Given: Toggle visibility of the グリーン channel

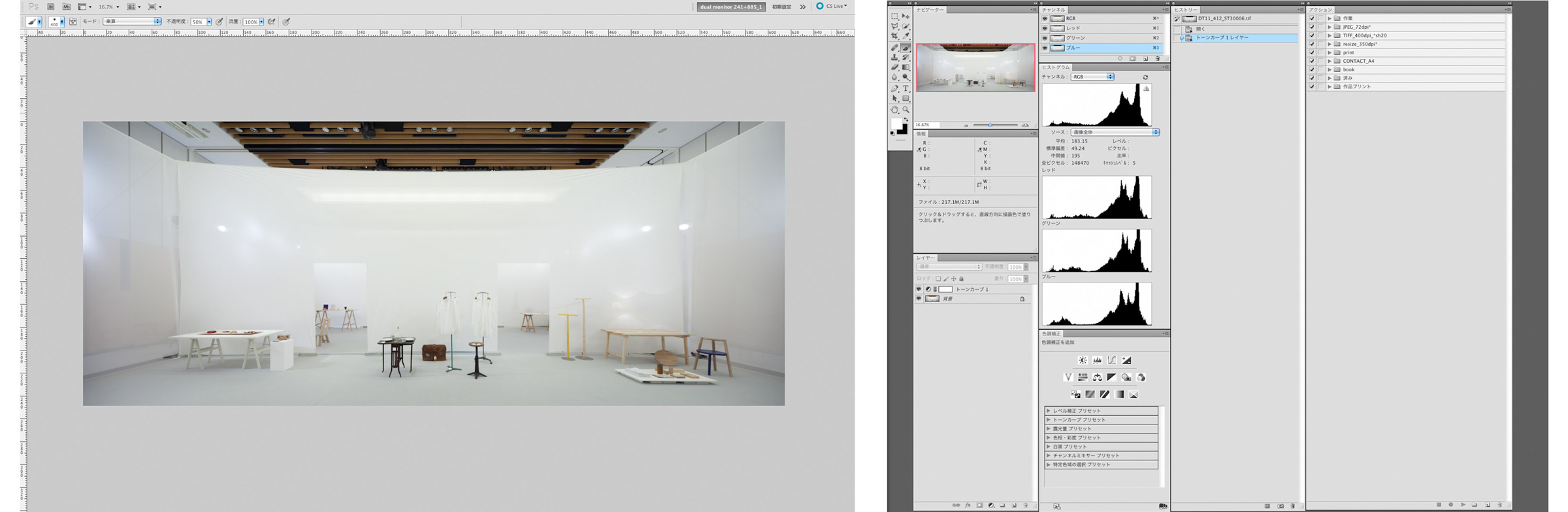Looking at the screenshot, I should click(x=1045, y=38).
